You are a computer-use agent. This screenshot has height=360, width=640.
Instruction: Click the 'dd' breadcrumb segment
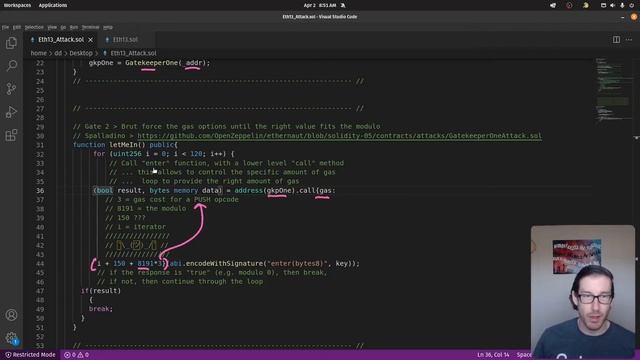coord(58,53)
